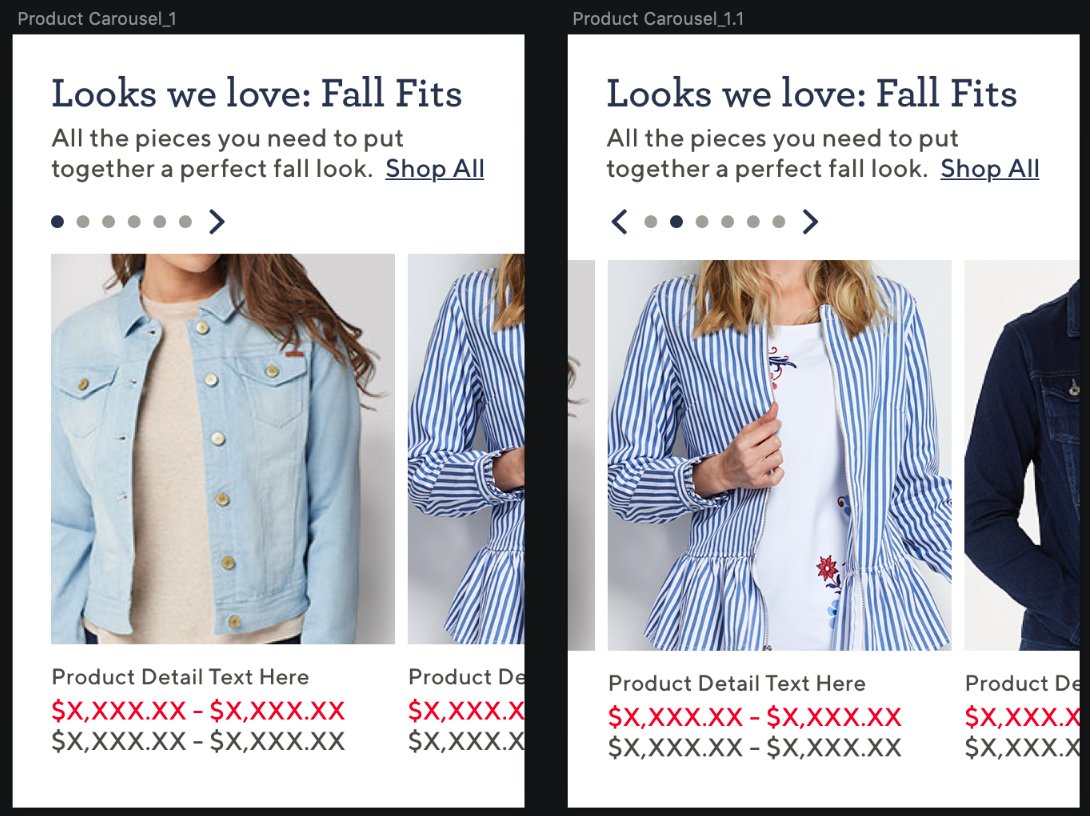Image resolution: width=1090 pixels, height=816 pixels.
Task: Click Shop All link in left frame
Action: [435, 169]
